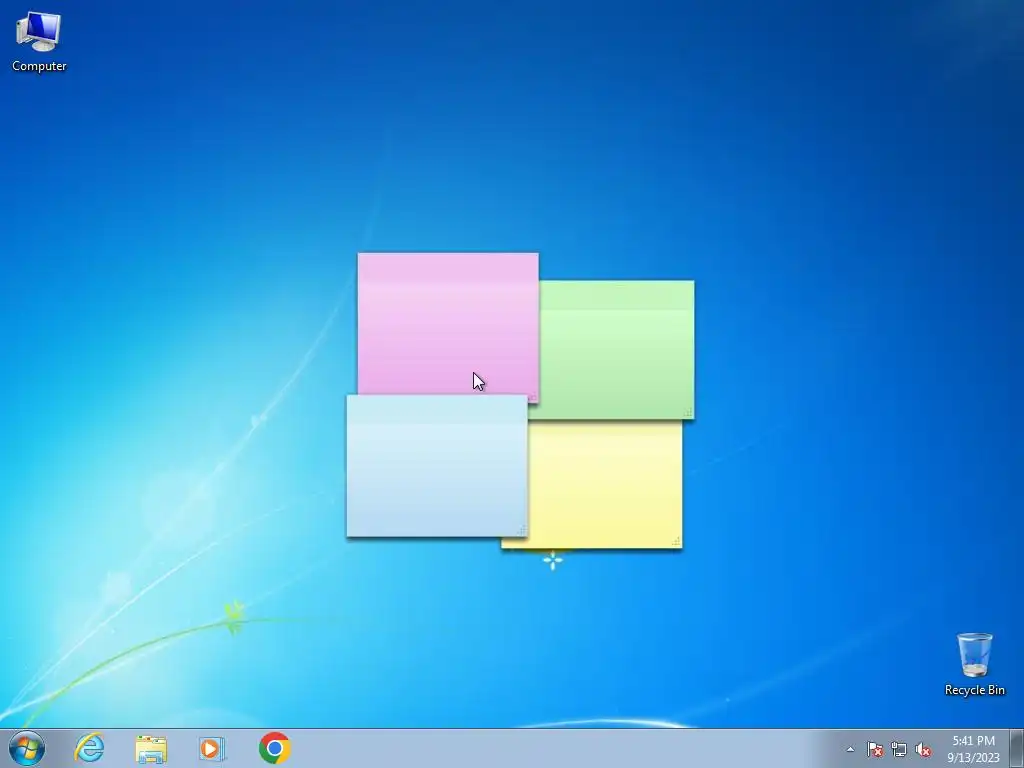Screen dimensions: 1024x768
Task: Click resize grip on green note
Action: [688, 412]
